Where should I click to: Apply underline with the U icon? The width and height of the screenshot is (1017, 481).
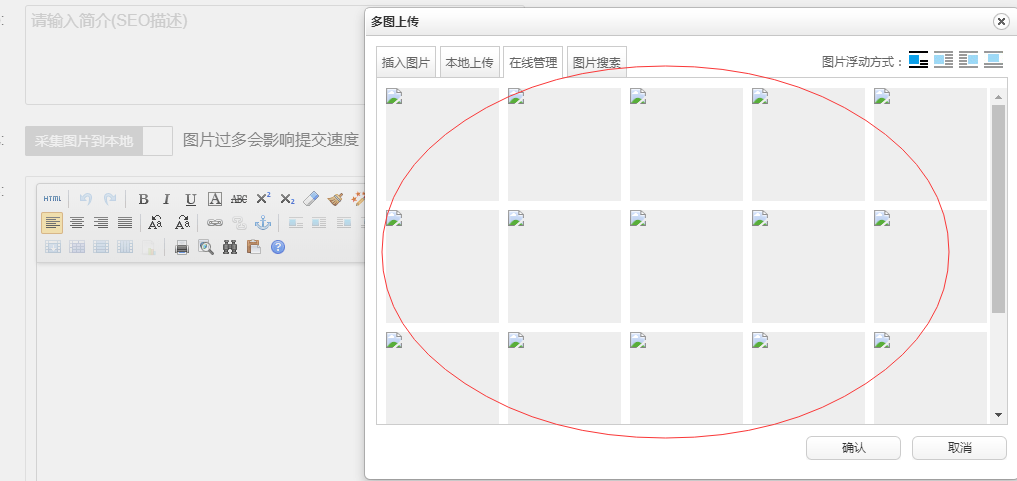click(x=190, y=198)
